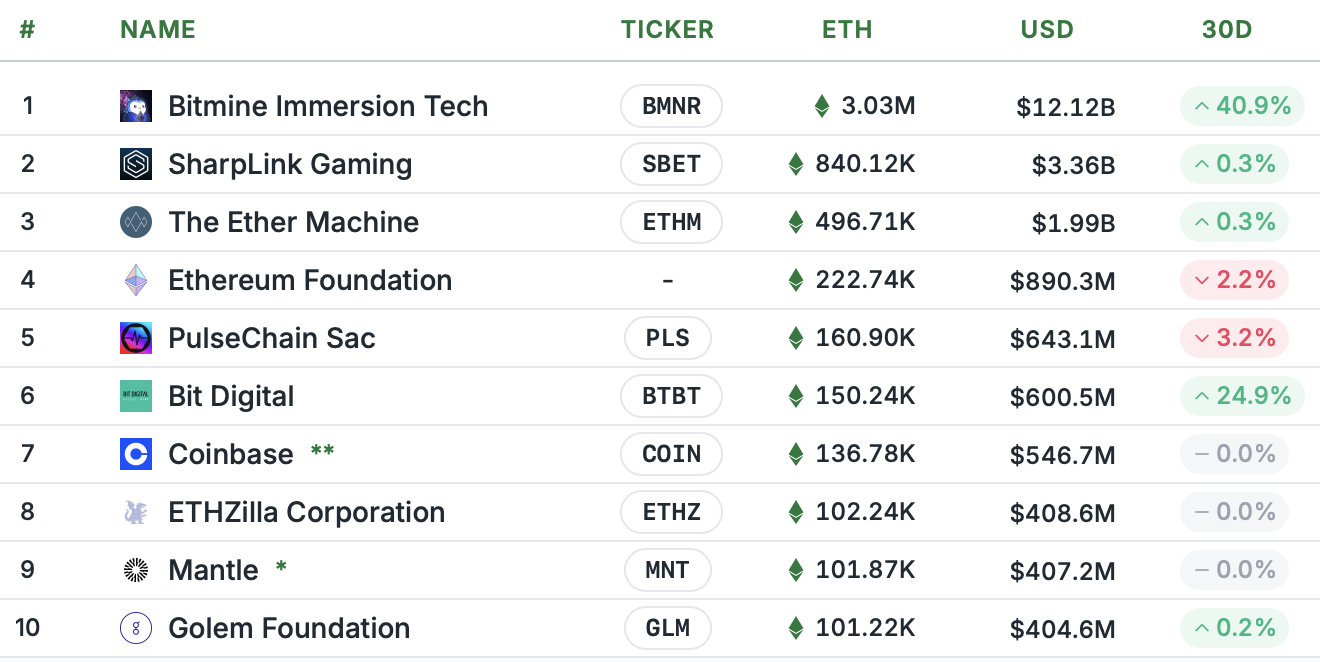1320x662 pixels.
Task: Open the BMNR ticker badge
Action: pos(671,106)
